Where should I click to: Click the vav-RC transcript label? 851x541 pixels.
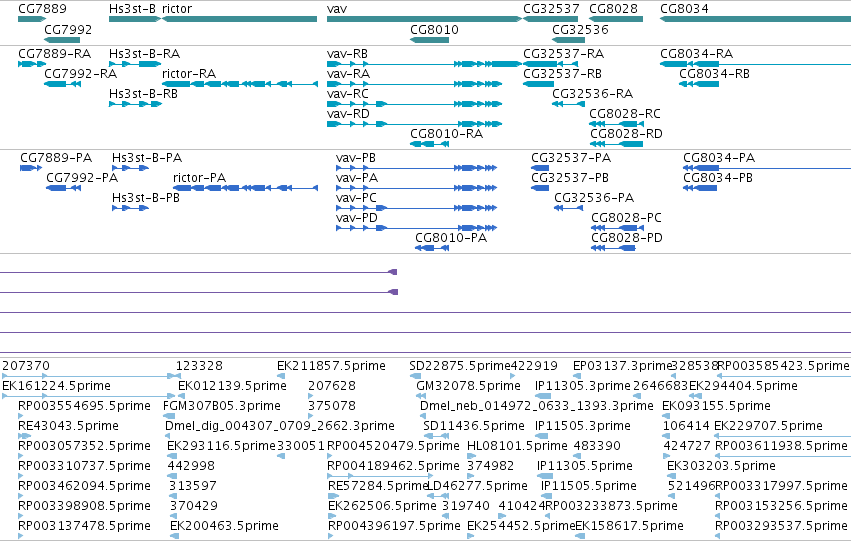tap(348, 93)
